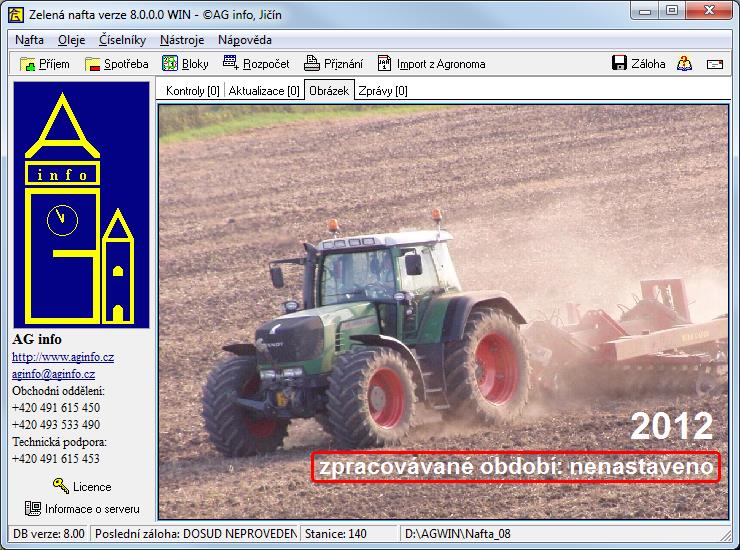The width and height of the screenshot is (740, 550).
Task: Click the application icon in title bar
Action: click(x=16, y=14)
